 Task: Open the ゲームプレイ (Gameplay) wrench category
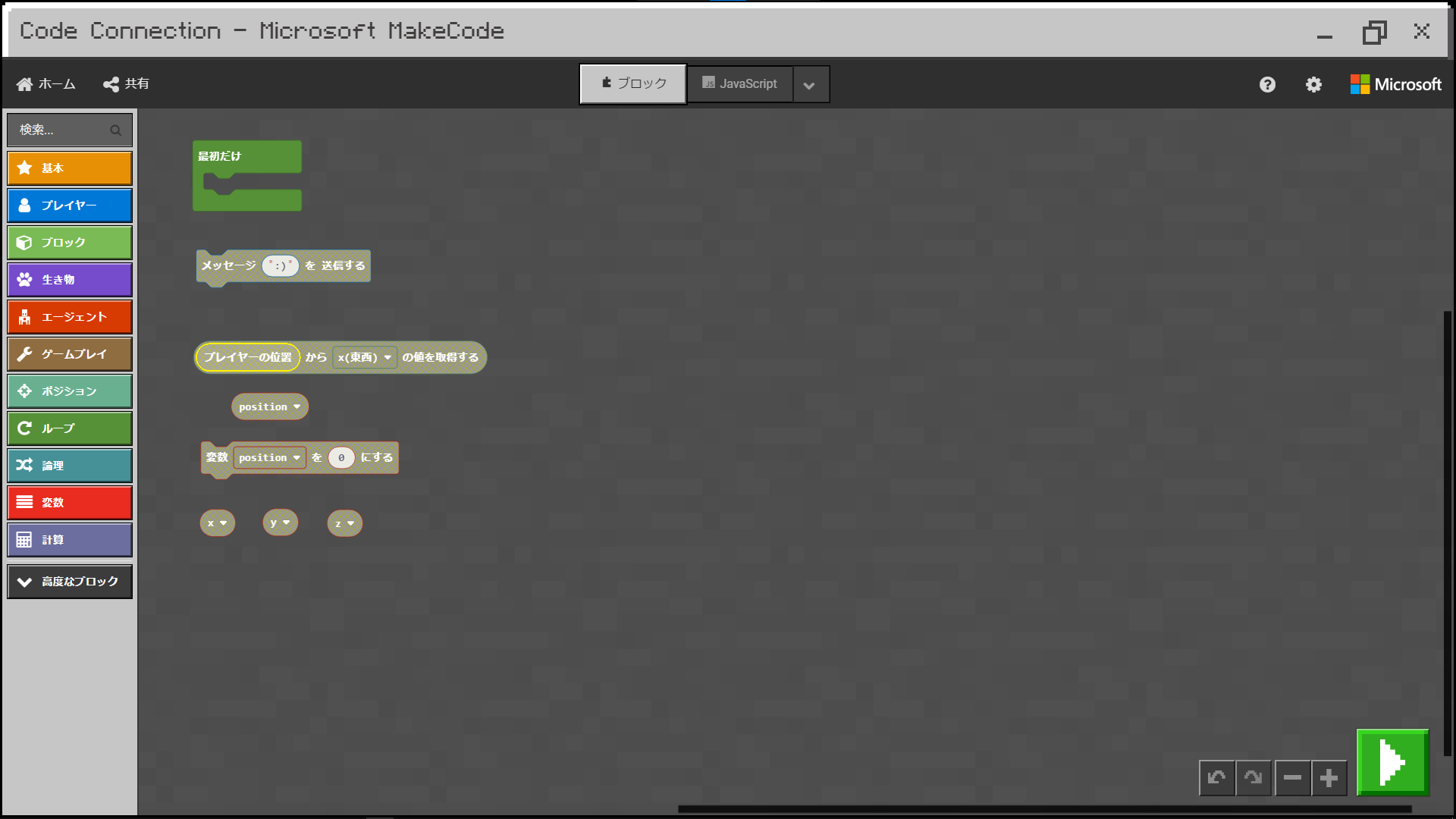69,354
